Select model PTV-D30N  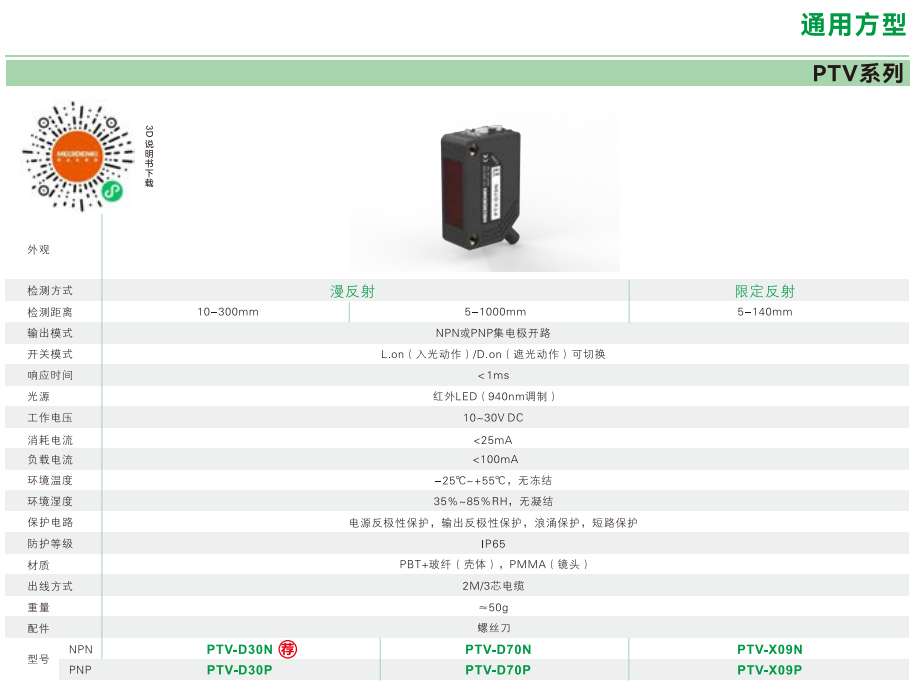pos(239,649)
